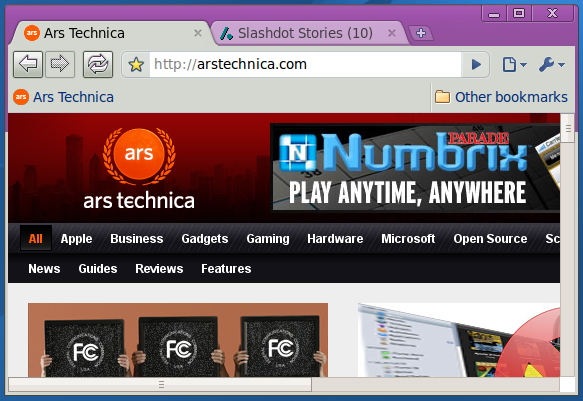Open the Reviews link
Screen dimensions: 583x401
[x=159, y=269]
